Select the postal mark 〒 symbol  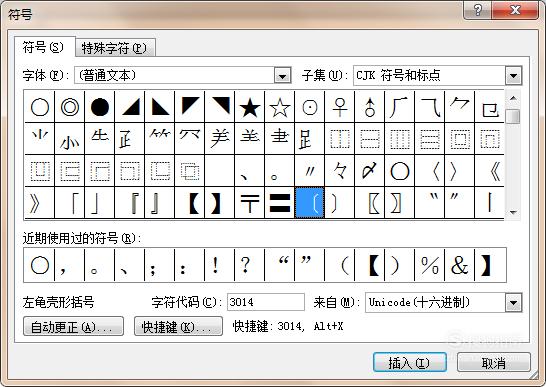point(250,203)
